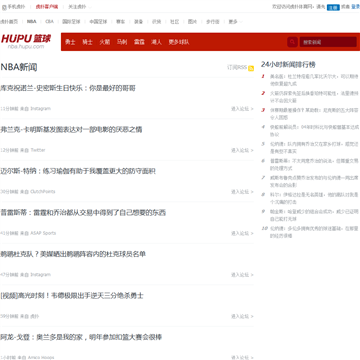
Task: Go to 虎扑首页 in the navigation
Action: [x=9, y=22]
